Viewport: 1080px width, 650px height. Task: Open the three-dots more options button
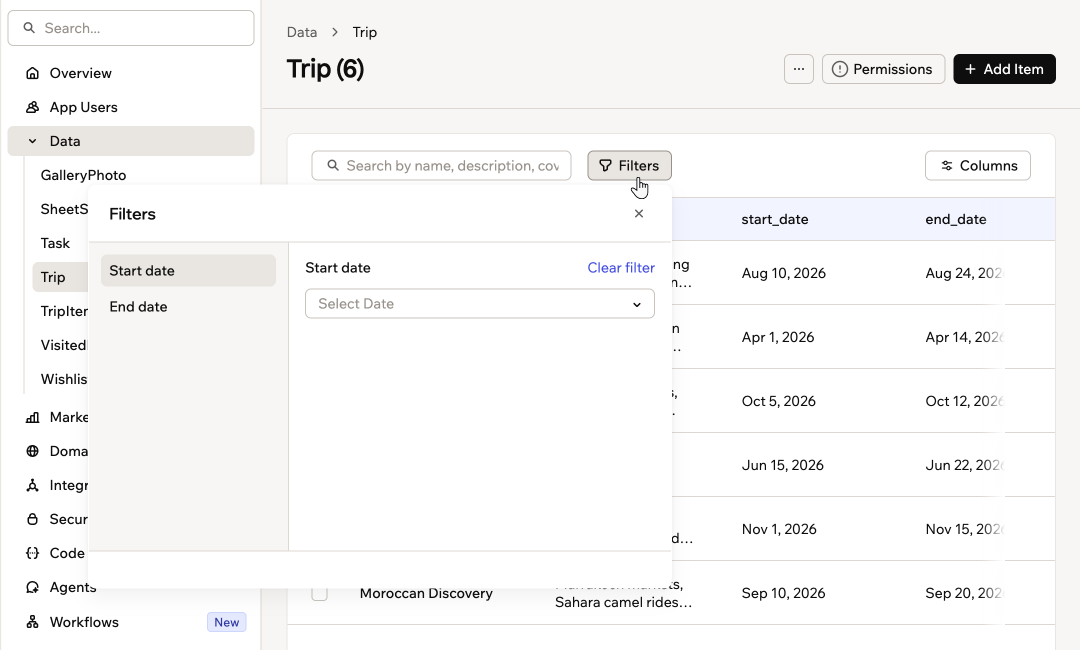point(799,69)
